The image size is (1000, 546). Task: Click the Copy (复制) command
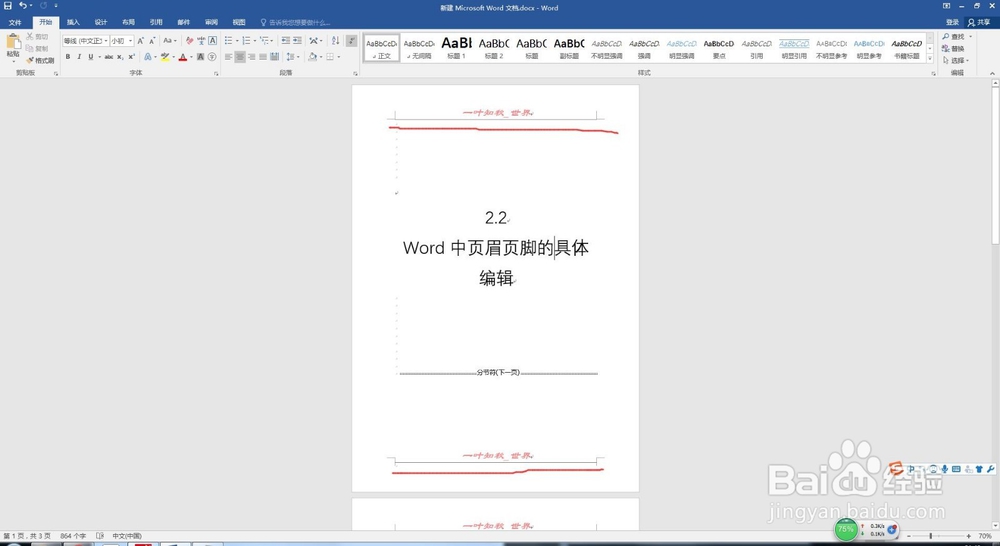pyautogui.click(x=38, y=48)
